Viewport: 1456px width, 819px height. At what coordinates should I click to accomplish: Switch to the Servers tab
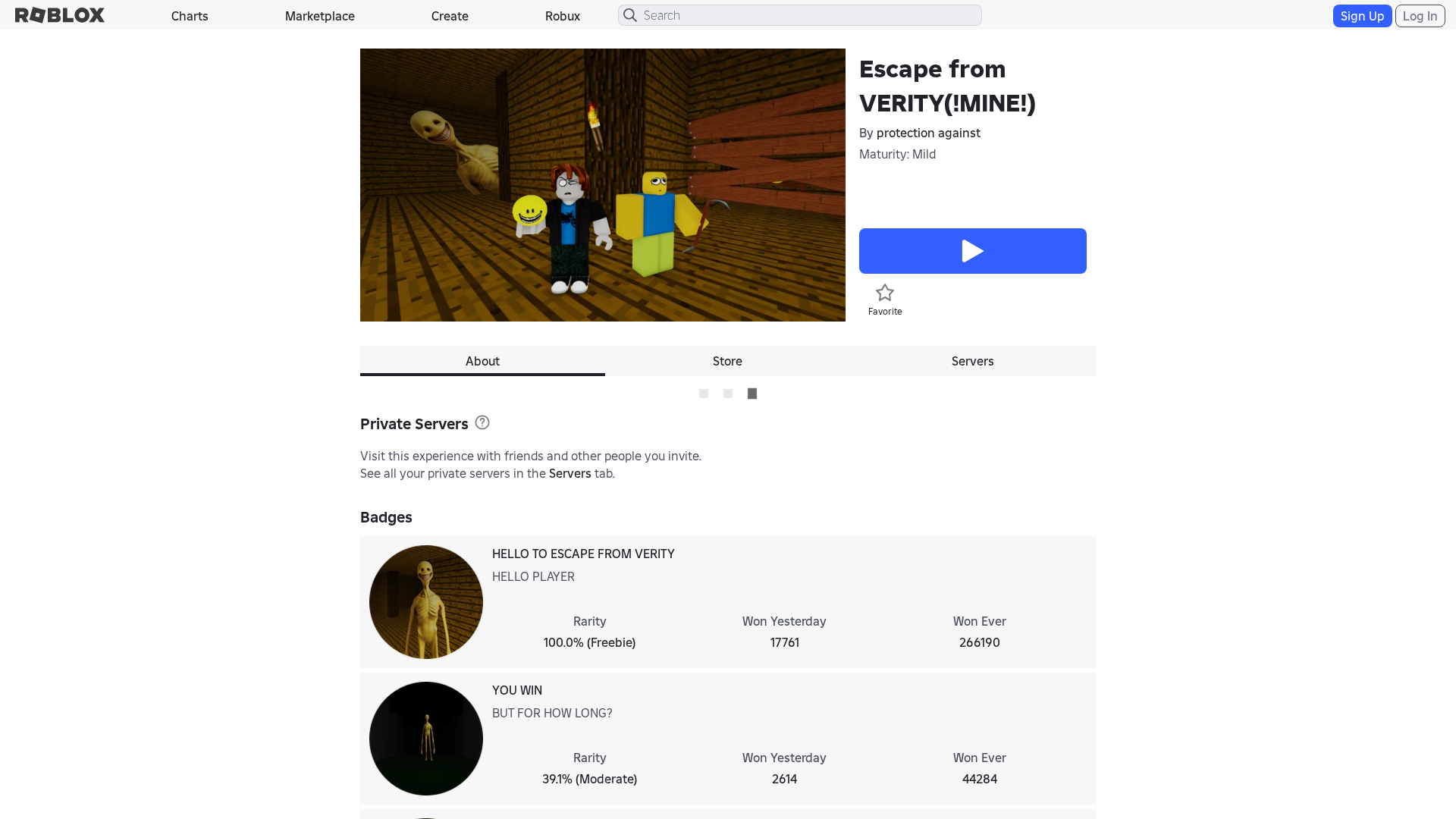tap(973, 361)
